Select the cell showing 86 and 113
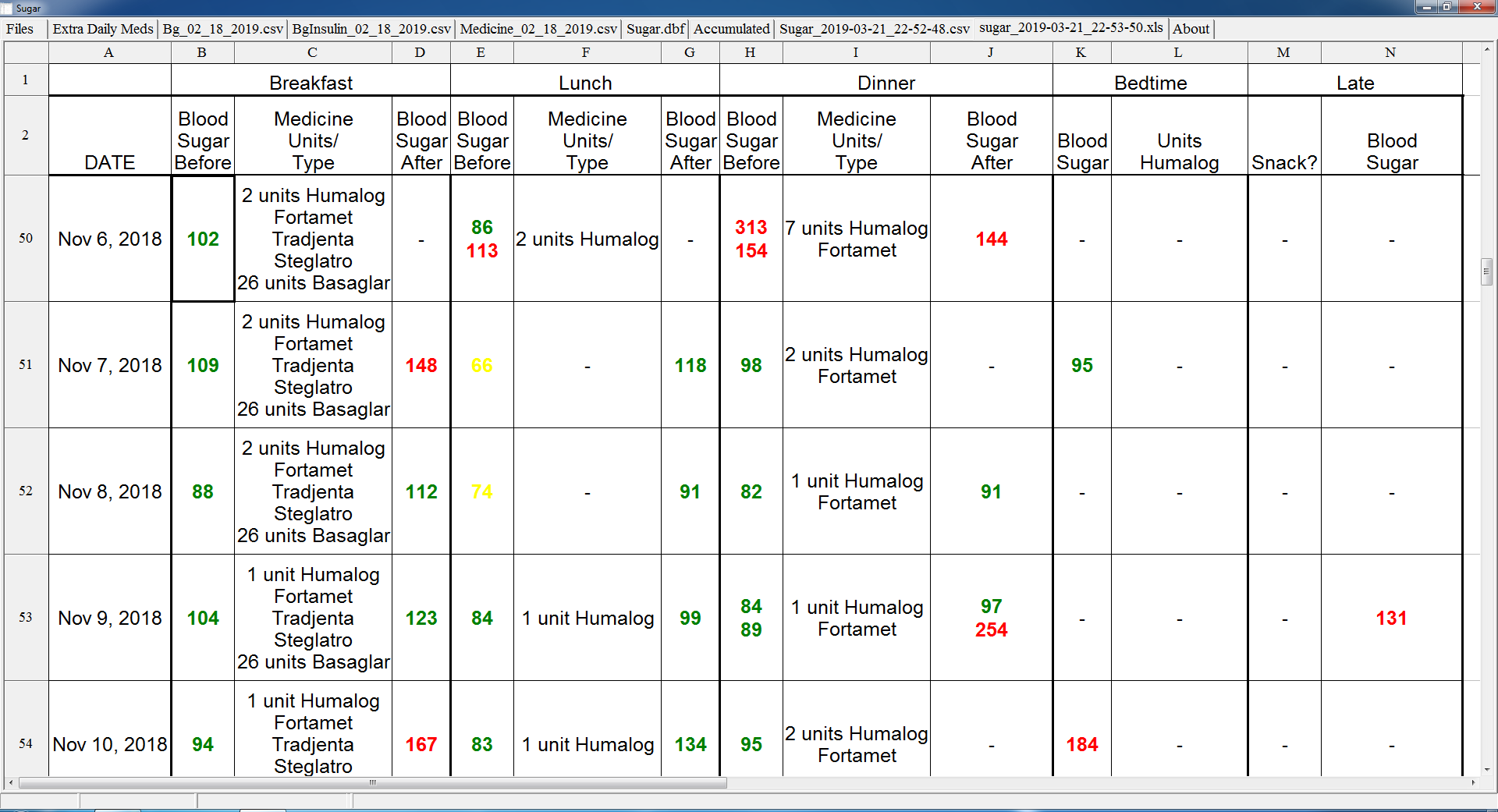1498x812 pixels. click(482, 239)
